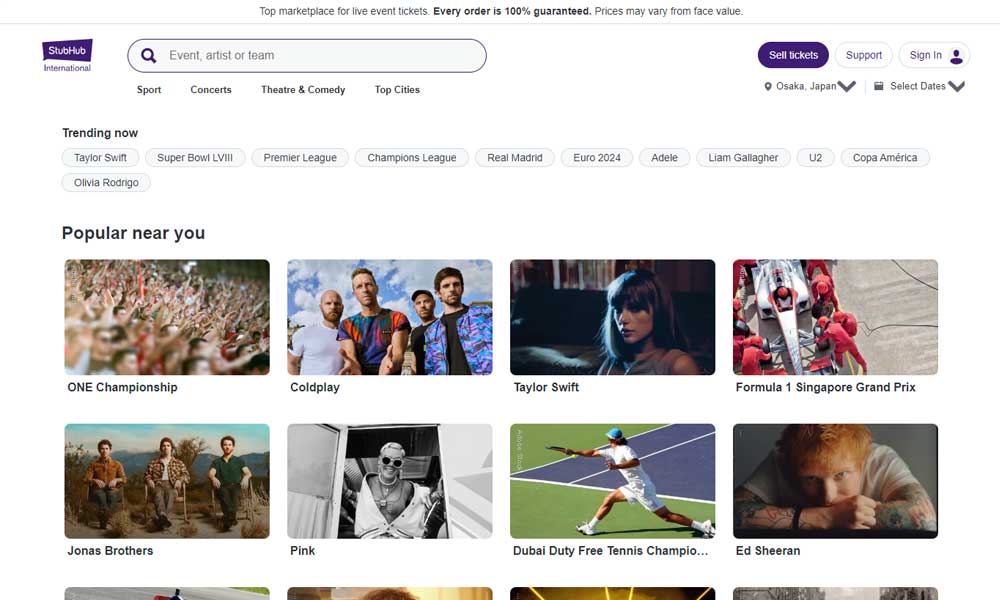Open the Concerts menu
Screen dimensions: 1000x600
coord(210,89)
